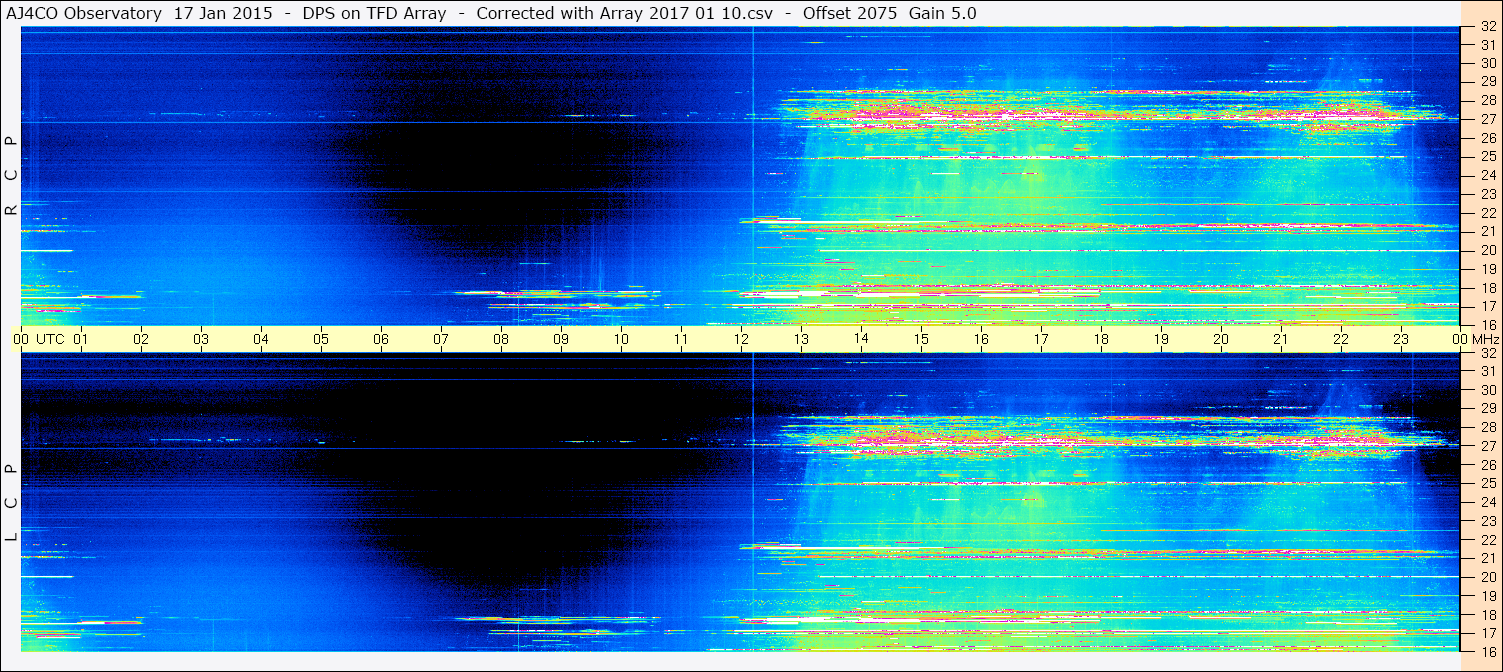Select hour marker 10 on time axis
The image size is (1503, 672).
(621, 339)
